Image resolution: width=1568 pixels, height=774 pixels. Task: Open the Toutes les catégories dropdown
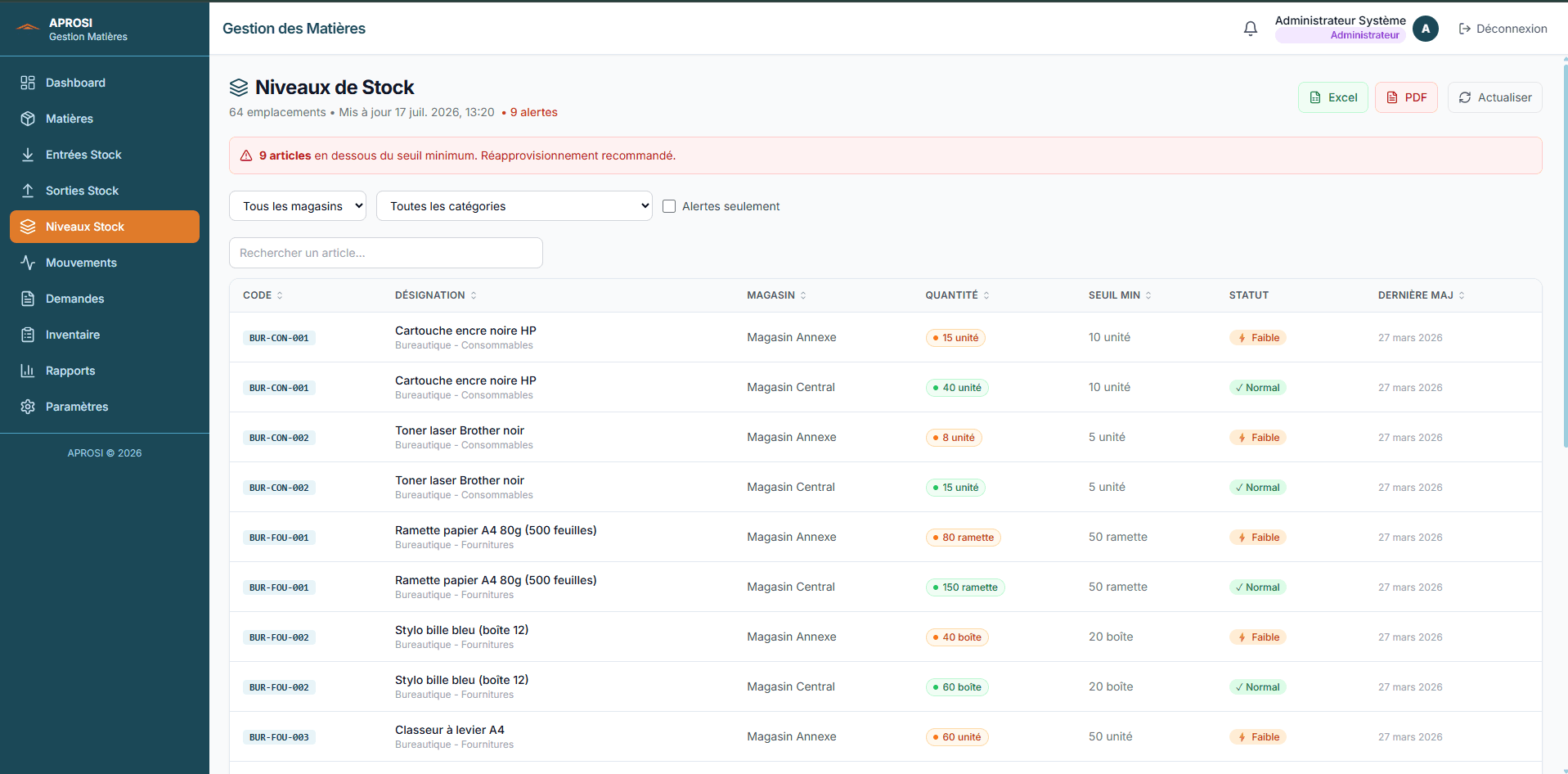point(514,206)
